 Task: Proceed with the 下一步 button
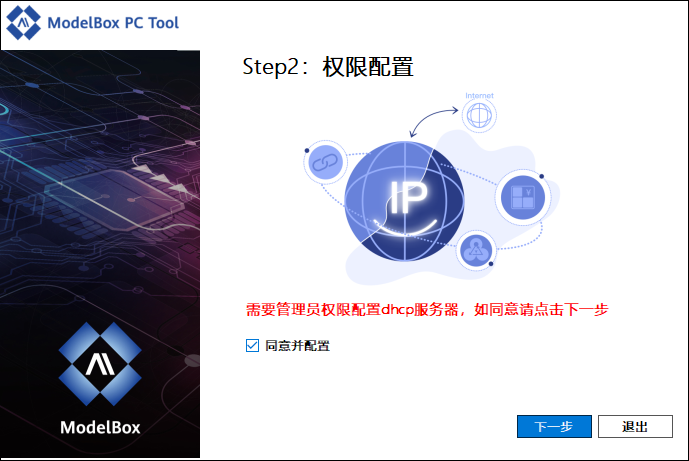(x=554, y=426)
